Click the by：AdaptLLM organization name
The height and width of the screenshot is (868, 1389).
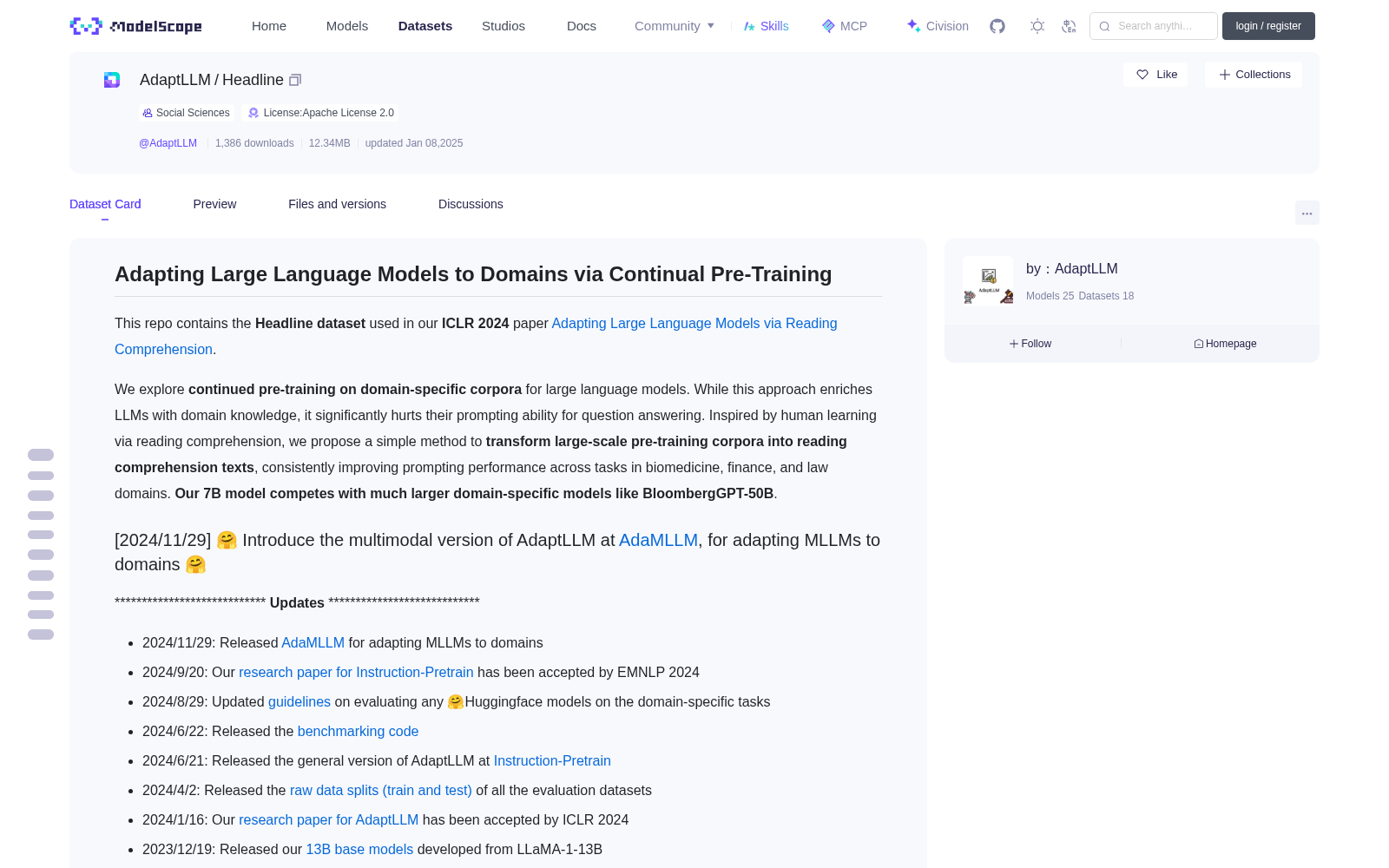click(x=1072, y=269)
